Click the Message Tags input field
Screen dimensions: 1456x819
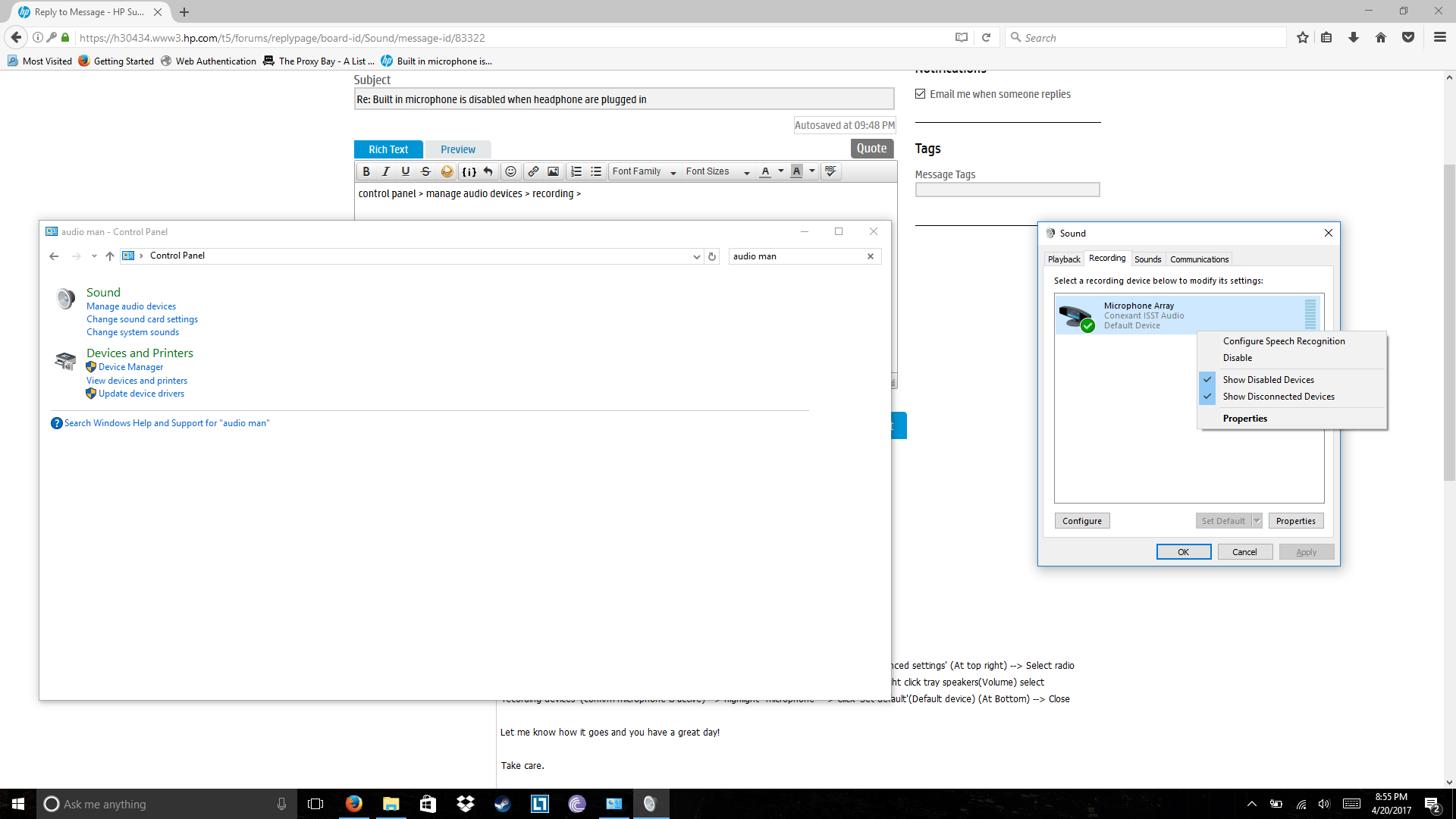pos(1007,189)
